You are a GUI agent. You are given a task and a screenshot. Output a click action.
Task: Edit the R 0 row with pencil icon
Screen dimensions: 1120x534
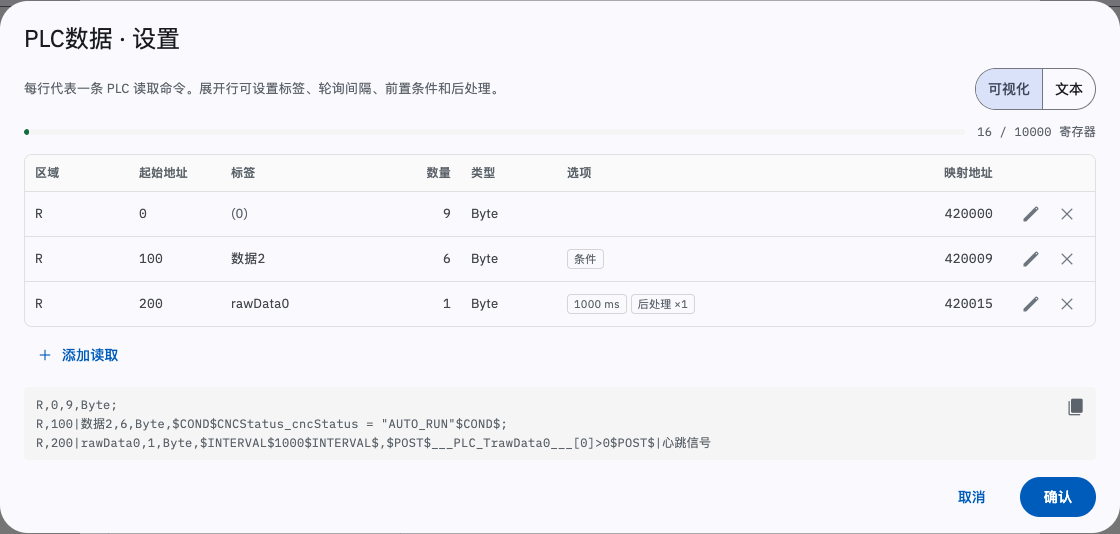click(x=1030, y=214)
